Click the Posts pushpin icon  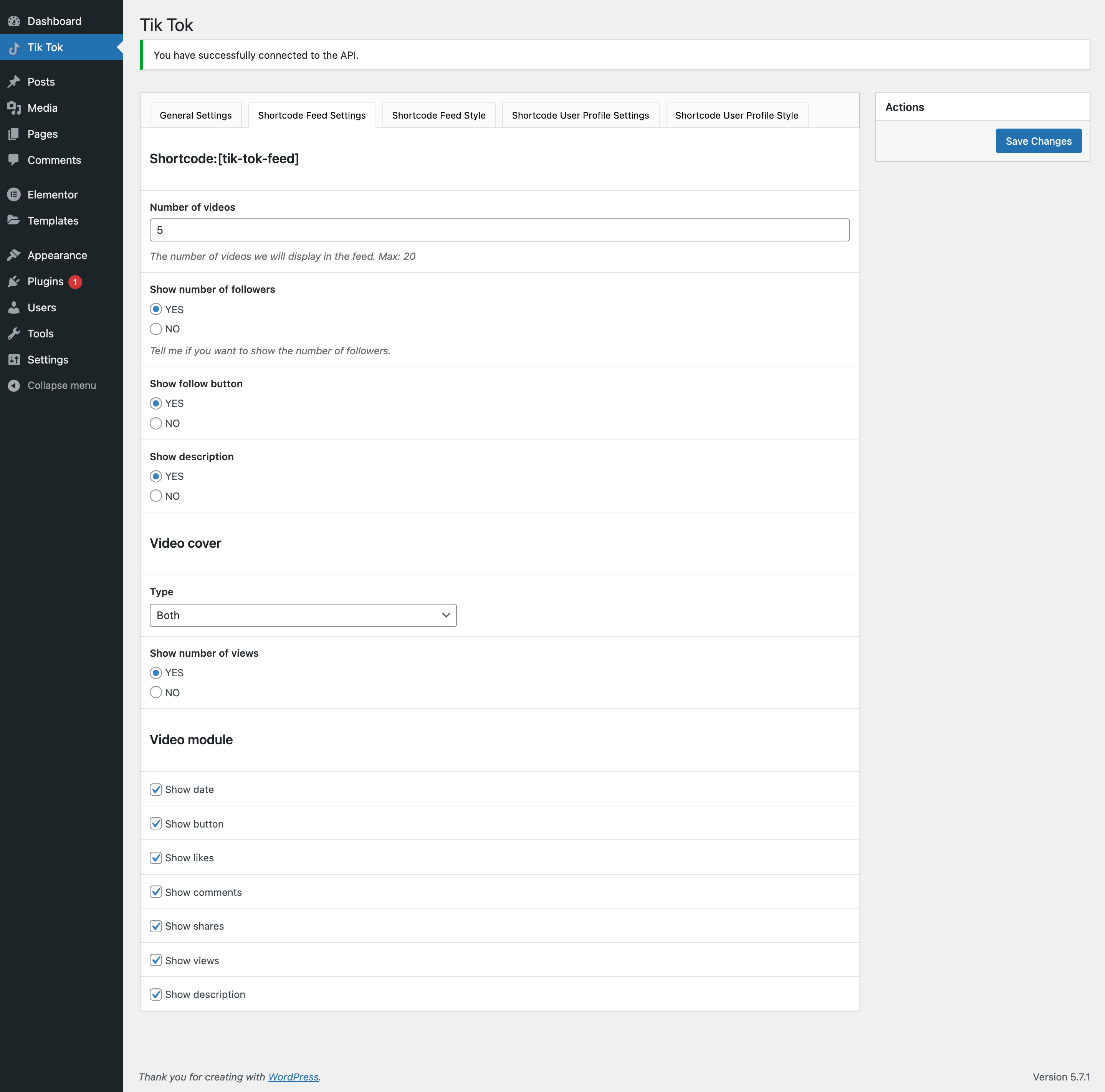(x=14, y=82)
